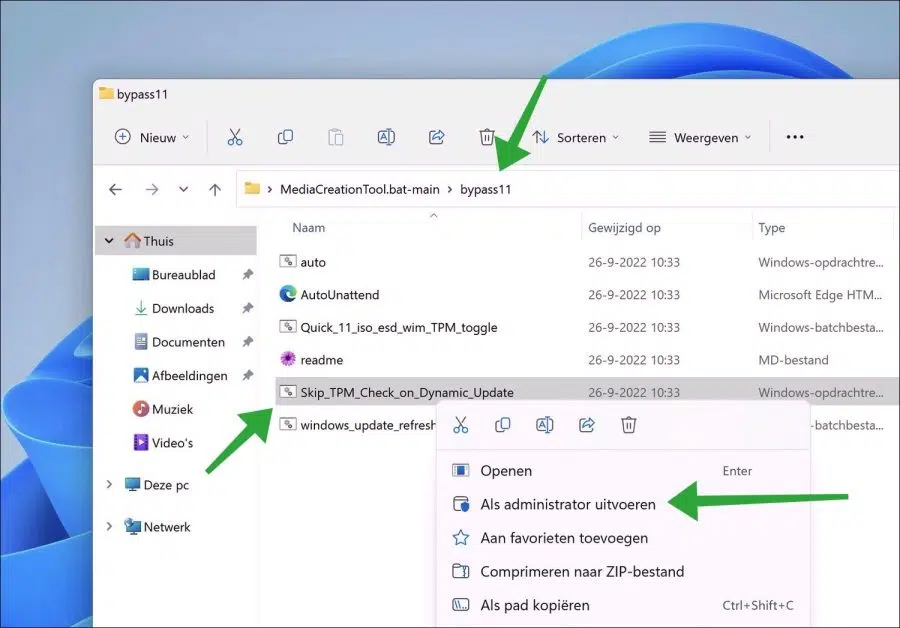Click the Rename icon in the context menu
The height and width of the screenshot is (628, 900).
[x=545, y=425]
